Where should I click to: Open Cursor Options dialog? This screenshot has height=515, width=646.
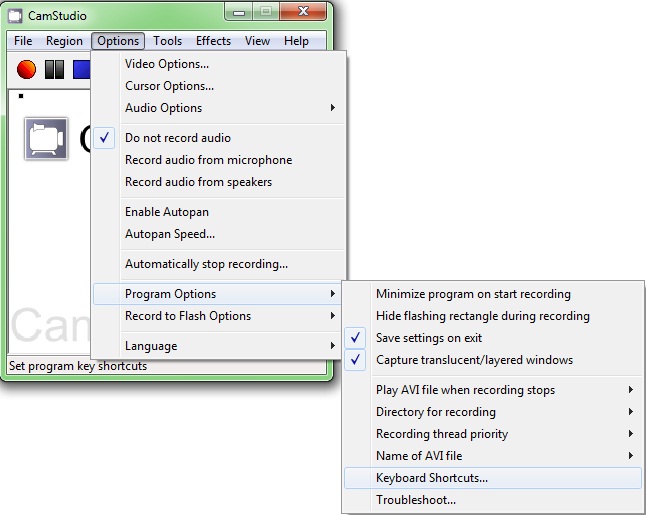219,86
